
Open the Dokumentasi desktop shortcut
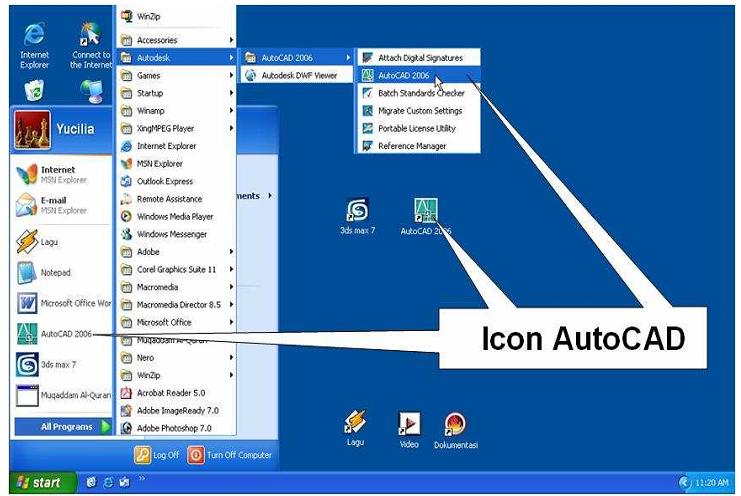(456, 430)
